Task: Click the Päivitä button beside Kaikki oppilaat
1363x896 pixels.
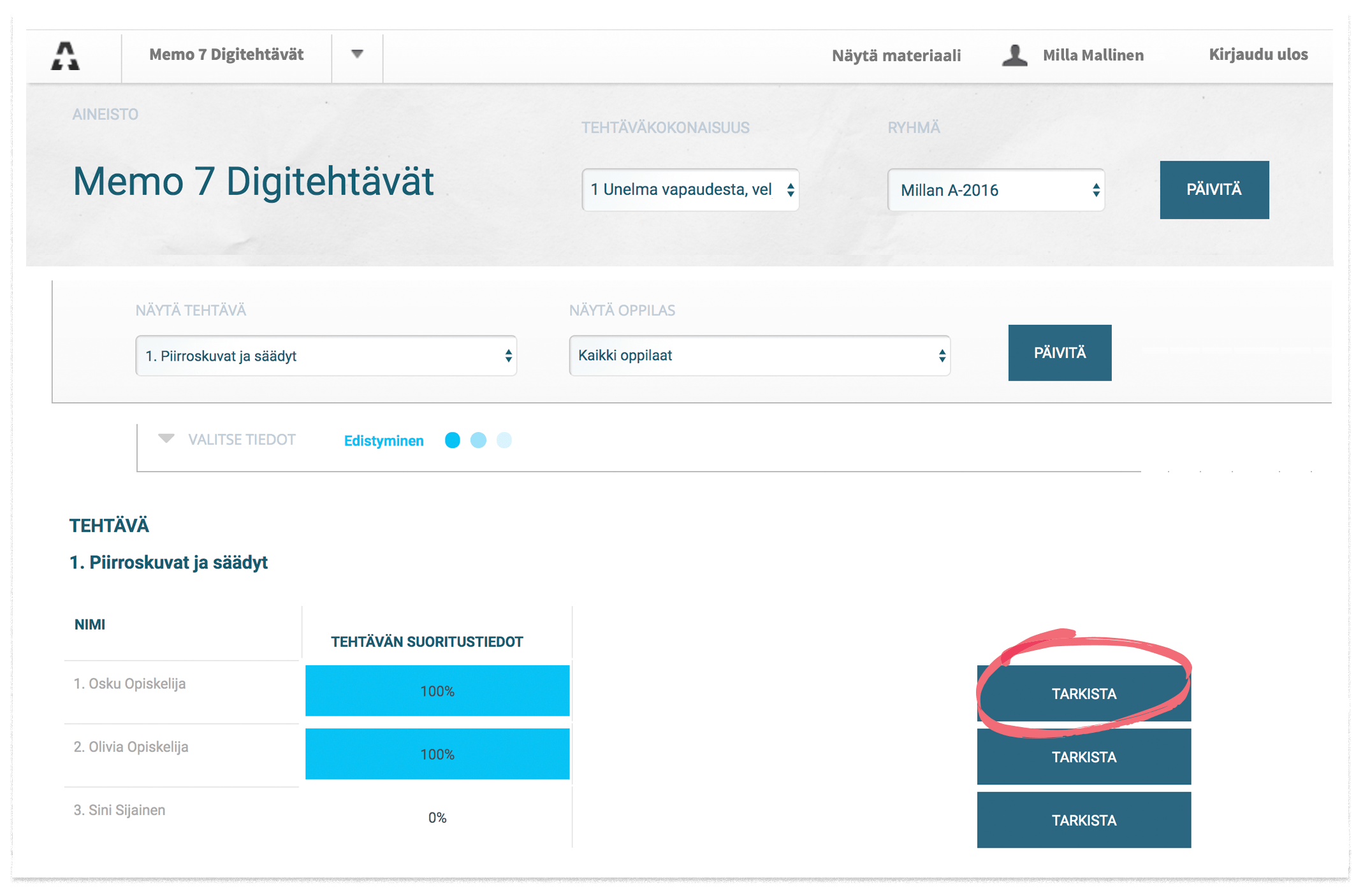Action: [1060, 352]
